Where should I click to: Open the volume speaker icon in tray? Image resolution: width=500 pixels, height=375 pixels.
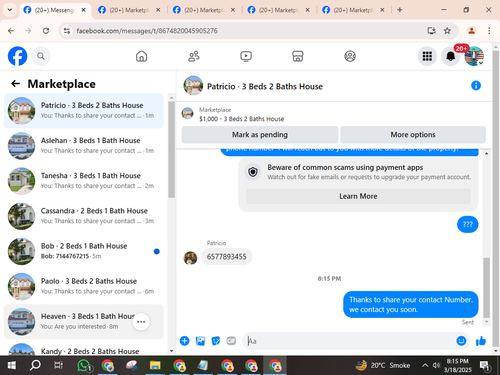436,365
